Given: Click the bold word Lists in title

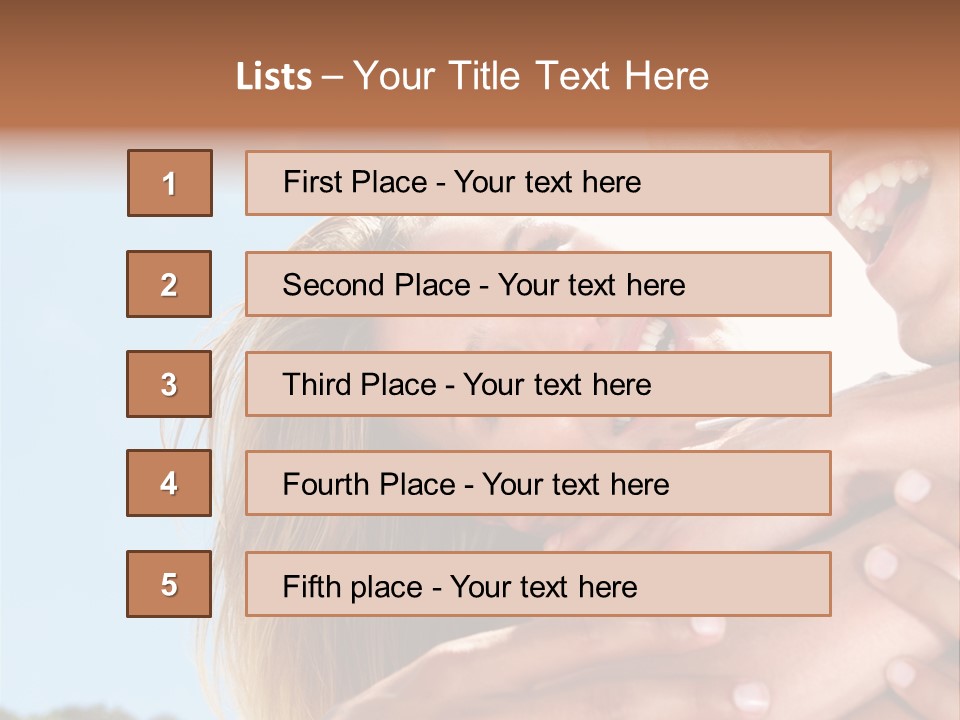Looking at the screenshot, I should click(x=274, y=77).
